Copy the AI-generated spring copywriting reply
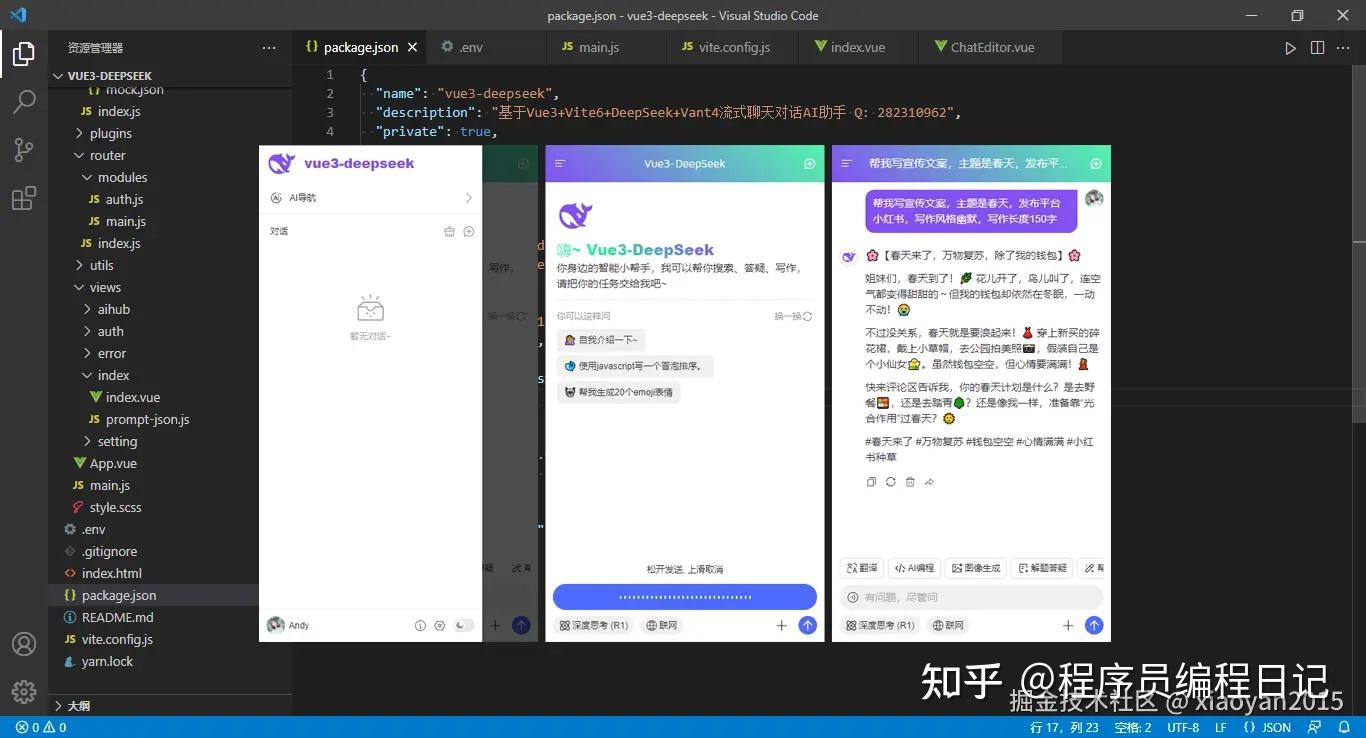Viewport: 1366px width, 738px height. [x=871, y=482]
